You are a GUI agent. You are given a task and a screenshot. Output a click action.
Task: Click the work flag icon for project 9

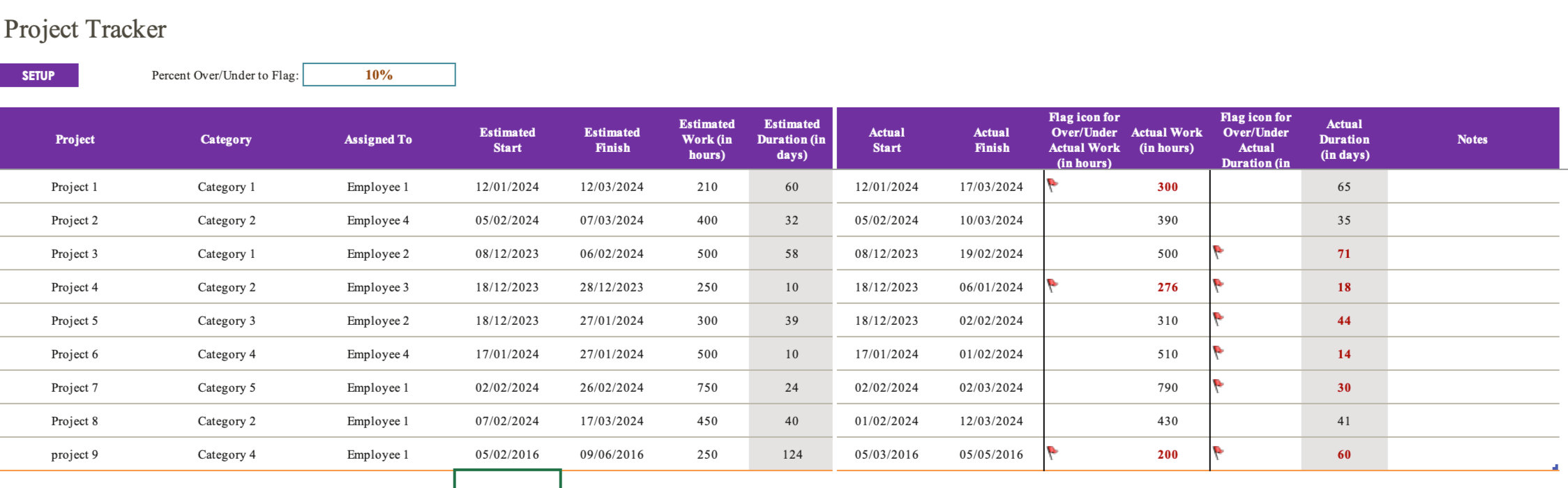pyautogui.click(x=1053, y=452)
